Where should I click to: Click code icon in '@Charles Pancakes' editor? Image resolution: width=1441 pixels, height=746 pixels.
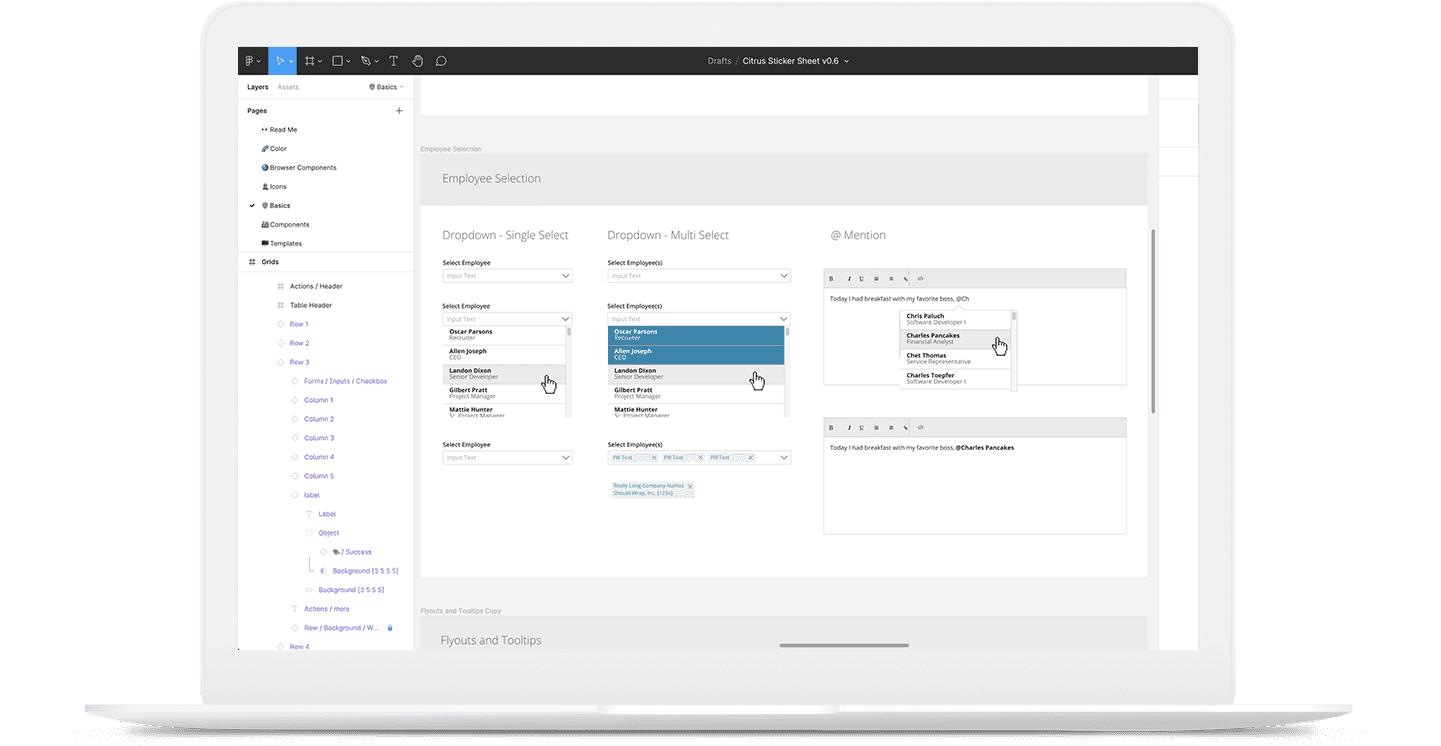[x=921, y=428]
